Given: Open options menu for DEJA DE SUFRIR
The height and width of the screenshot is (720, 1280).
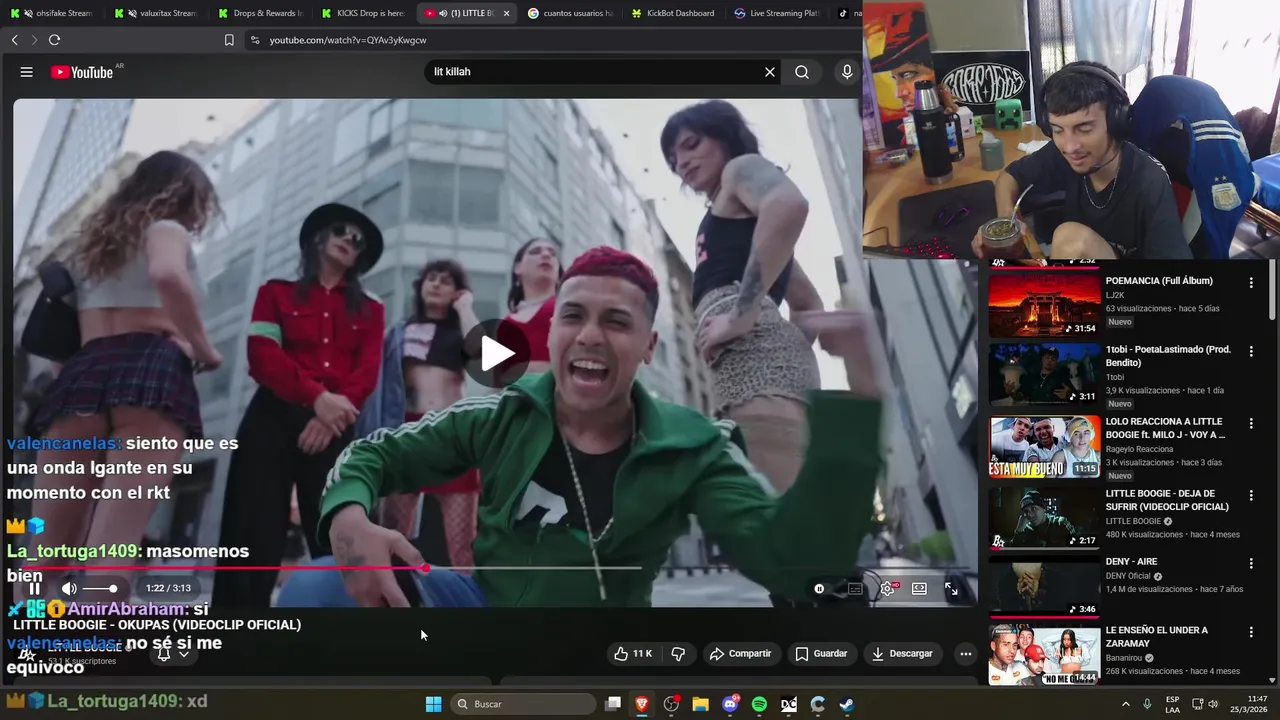Looking at the screenshot, I should pos(1250,496).
